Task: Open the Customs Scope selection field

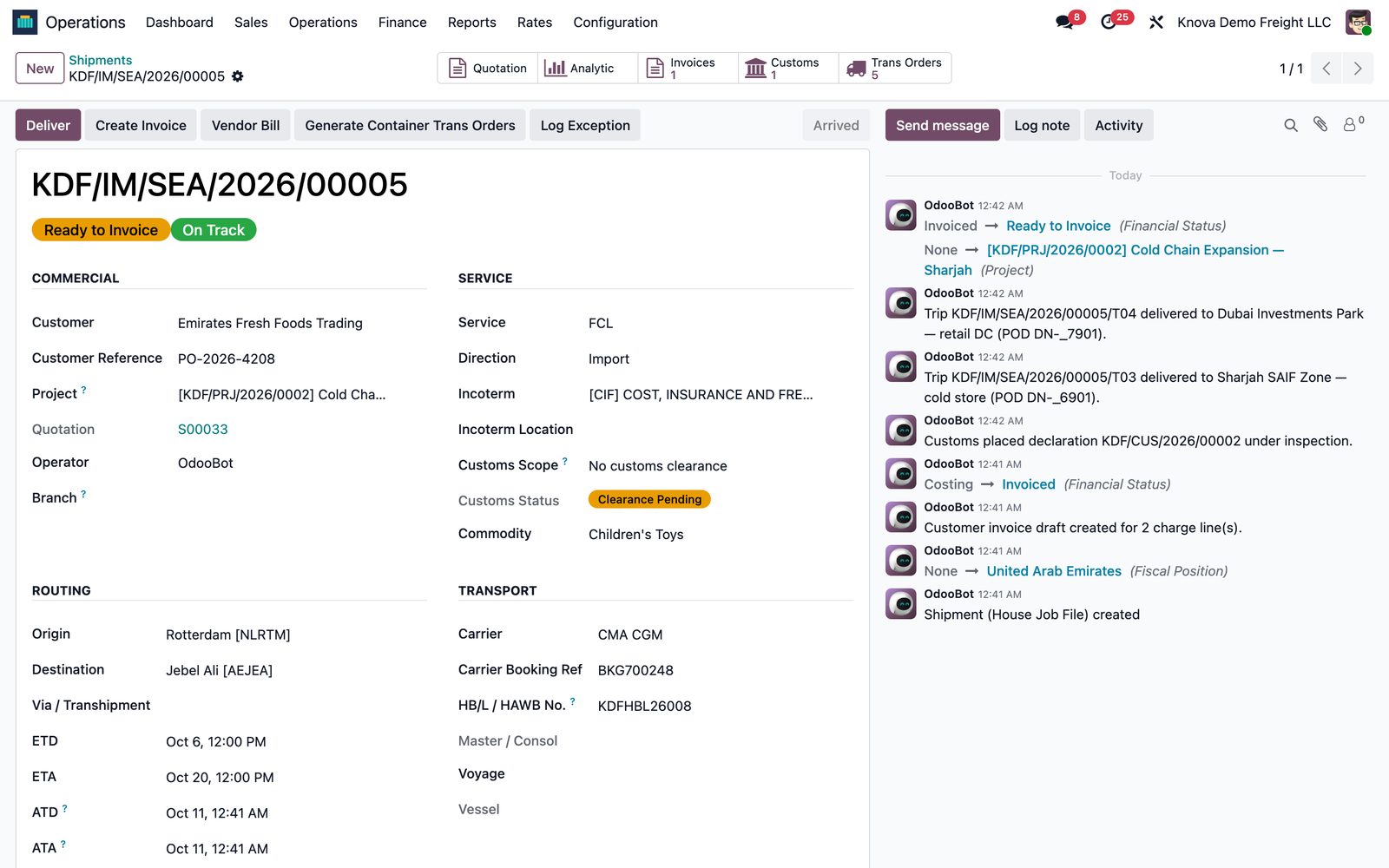Action: 720,466
